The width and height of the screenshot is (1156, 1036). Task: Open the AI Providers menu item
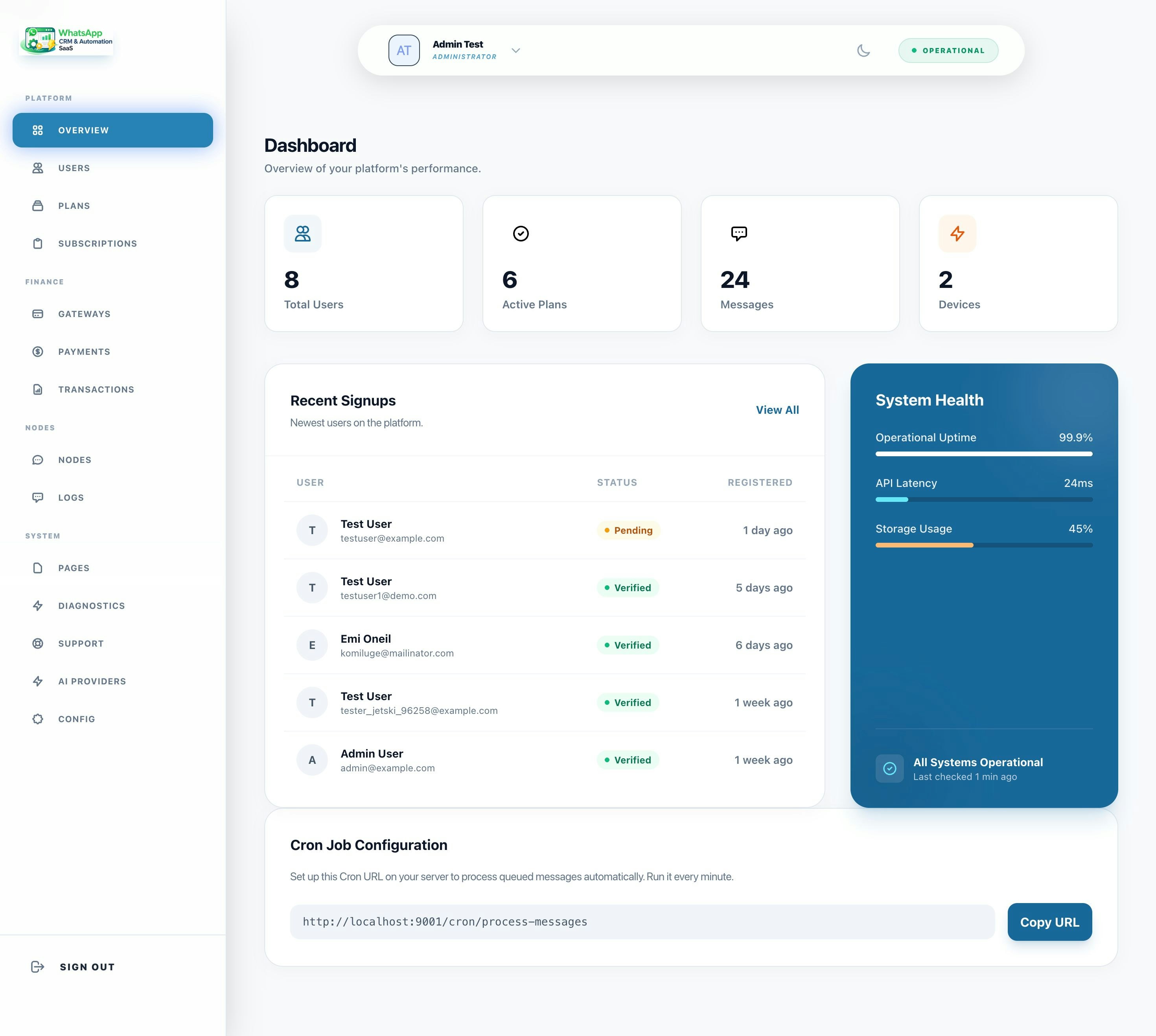pos(113,681)
